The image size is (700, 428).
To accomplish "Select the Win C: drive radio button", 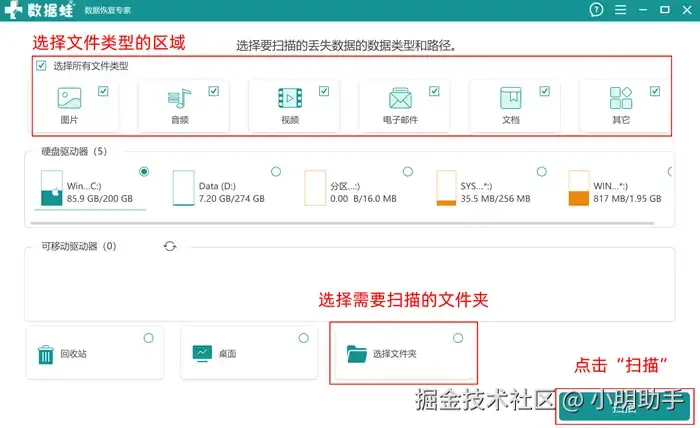I will tap(144, 171).
